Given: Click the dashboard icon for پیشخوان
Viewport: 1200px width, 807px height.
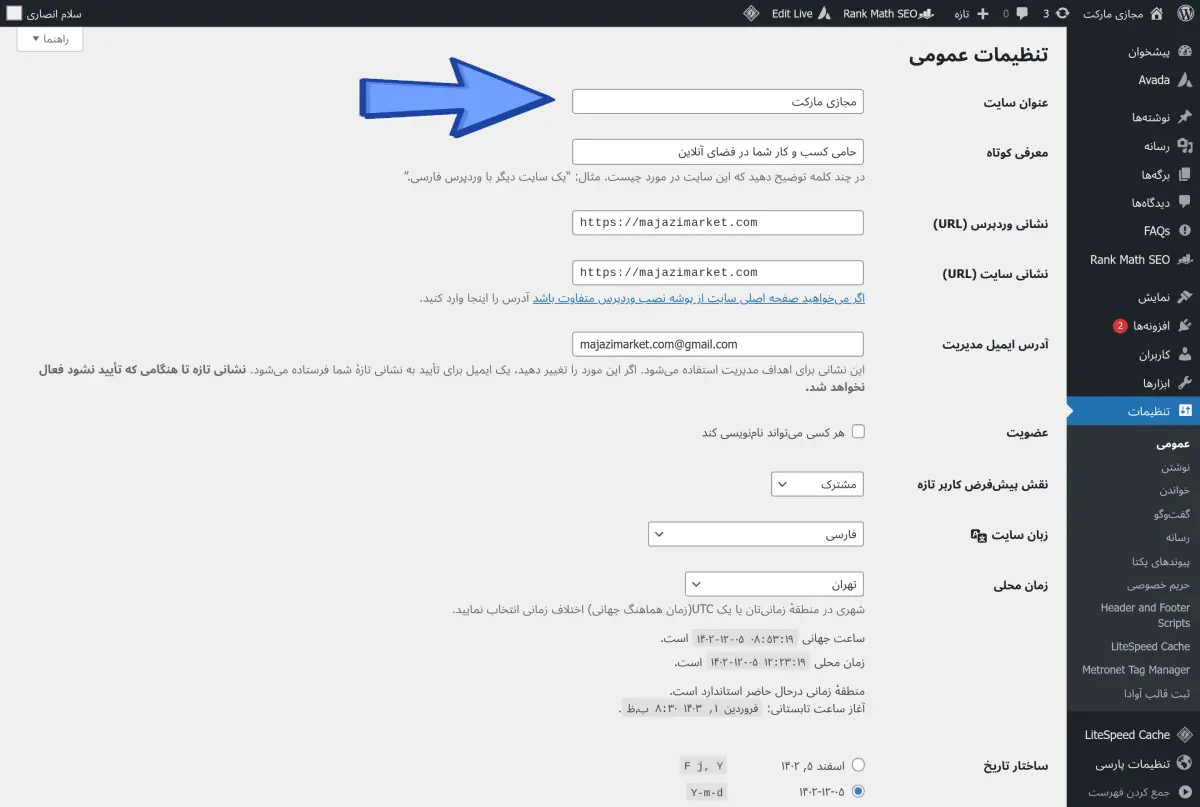Looking at the screenshot, I should pos(1185,51).
